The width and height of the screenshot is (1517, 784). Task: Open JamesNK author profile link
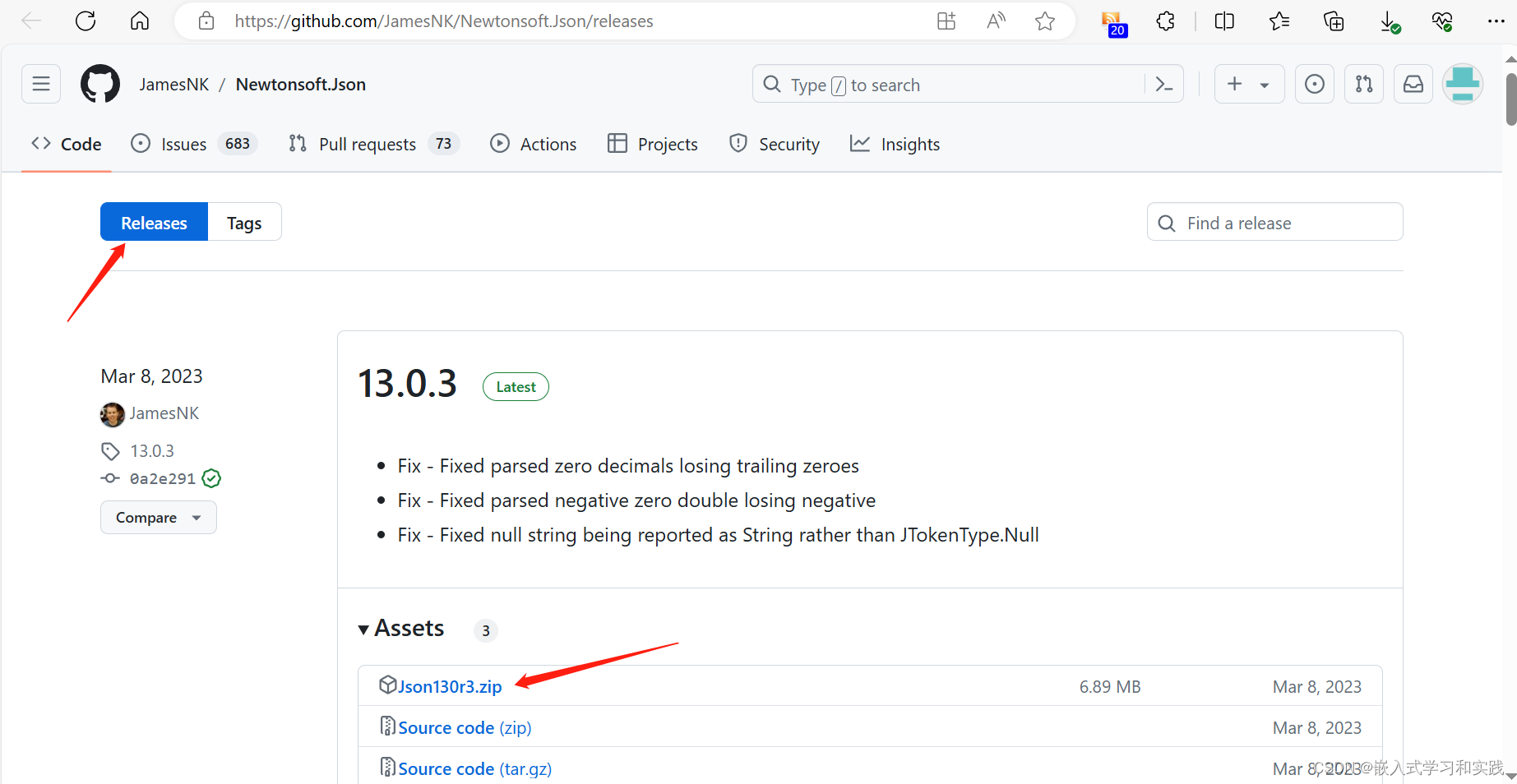(x=164, y=413)
